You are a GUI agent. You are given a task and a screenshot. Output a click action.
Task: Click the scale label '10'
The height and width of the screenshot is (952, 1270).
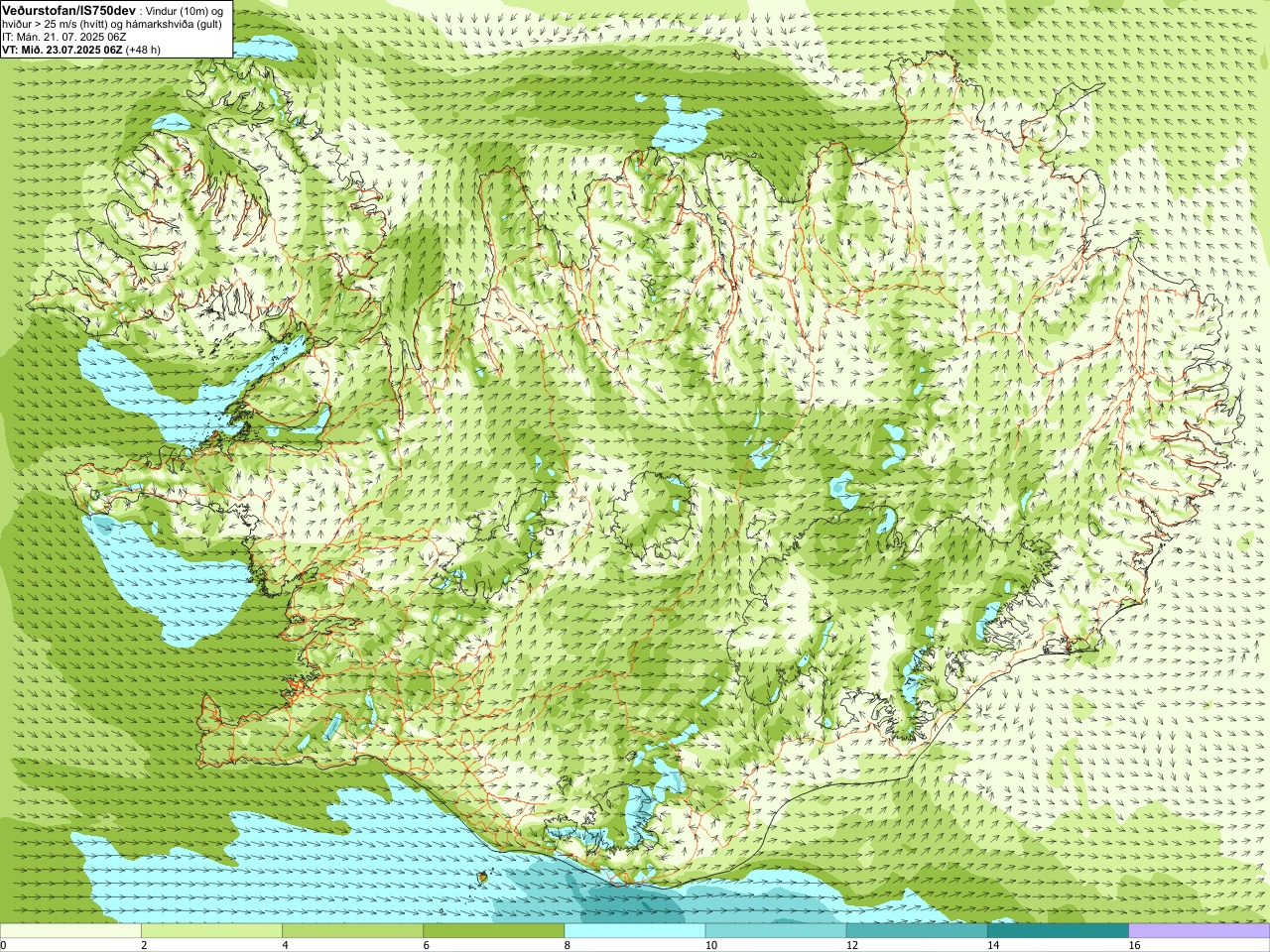coord(710,945)
